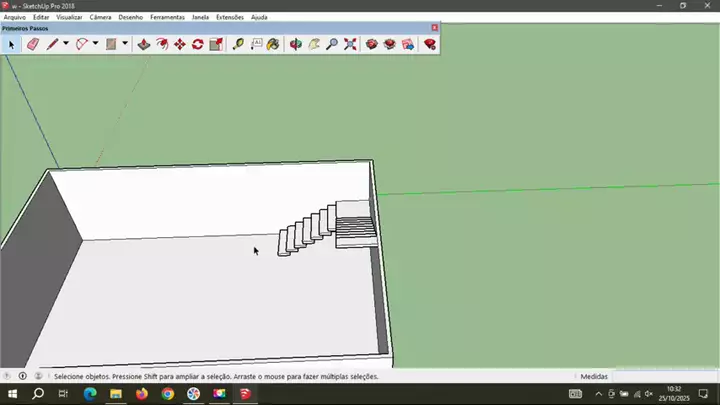Choose the Select arrow tool
Image resolution: width=720 pixels, height=405 pixels.
coord(12,44)
